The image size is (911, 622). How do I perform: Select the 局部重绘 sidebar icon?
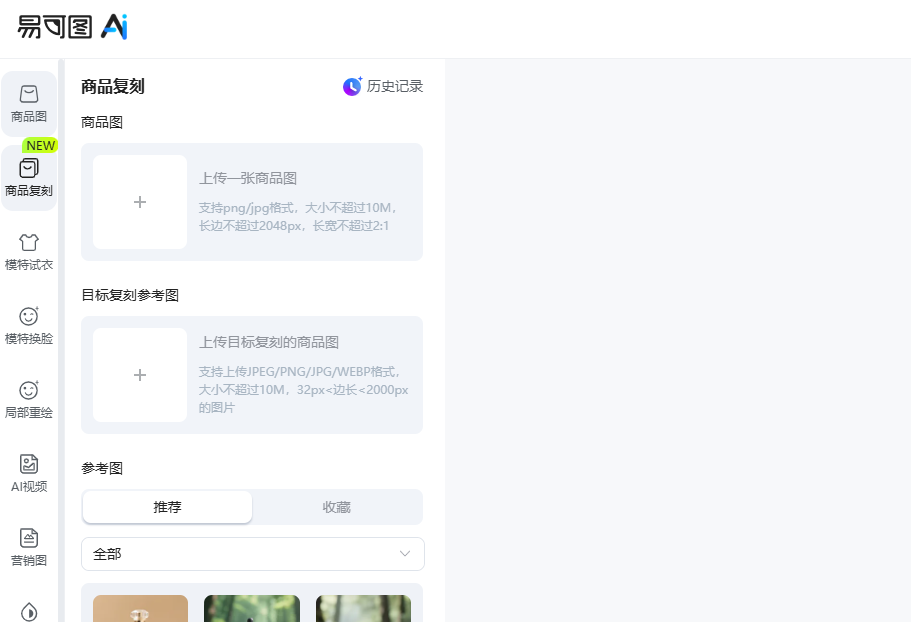[29, 390]
